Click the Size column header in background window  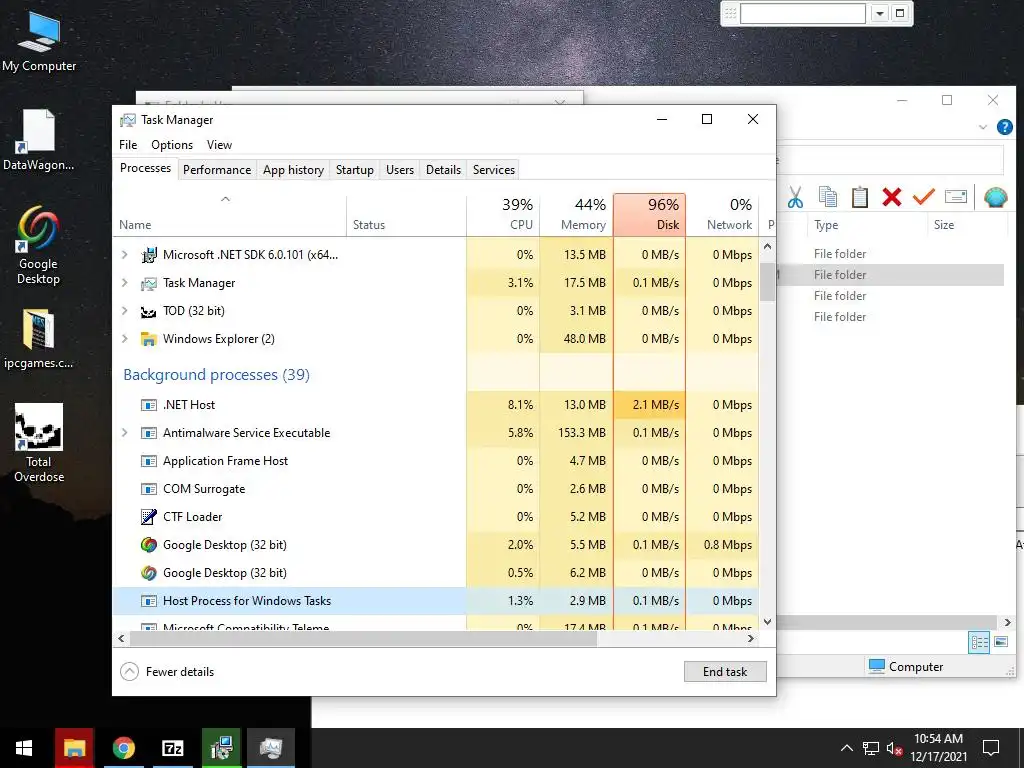click(965, 225)
